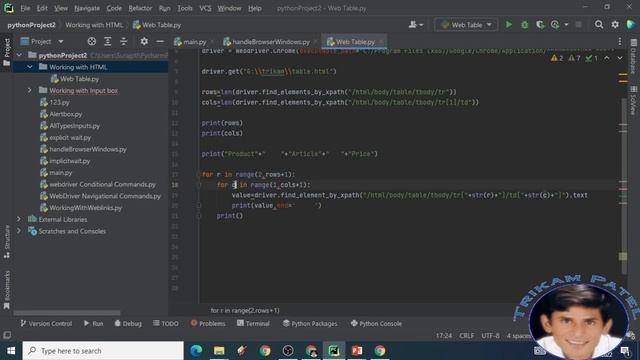Click the UTF-8 encoding indicator
Viewport: 640px width, 360px height.
(490, 336)
